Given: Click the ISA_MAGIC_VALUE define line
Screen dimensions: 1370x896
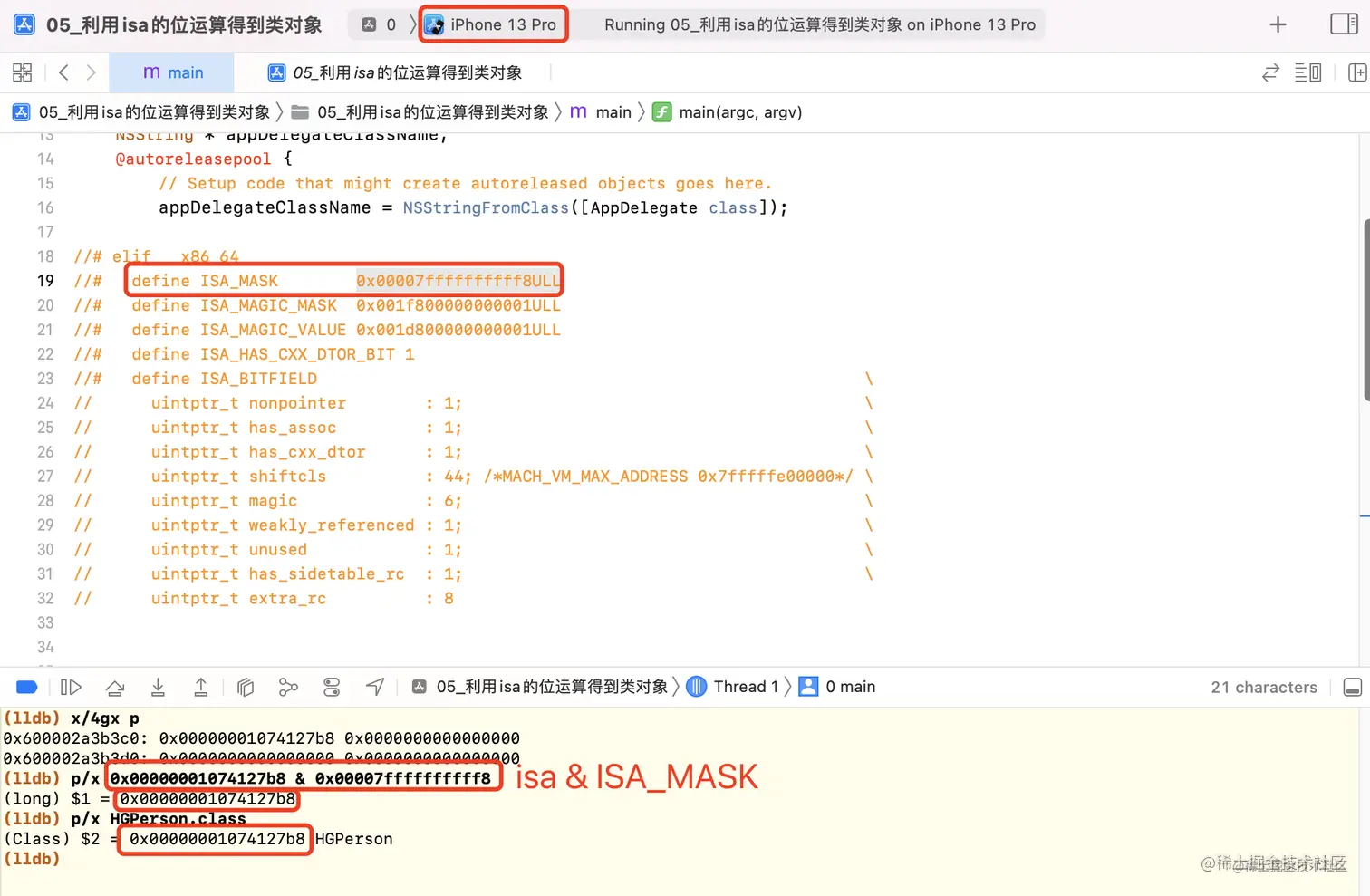Looking at the screenshot, I should tap(317, 330).
